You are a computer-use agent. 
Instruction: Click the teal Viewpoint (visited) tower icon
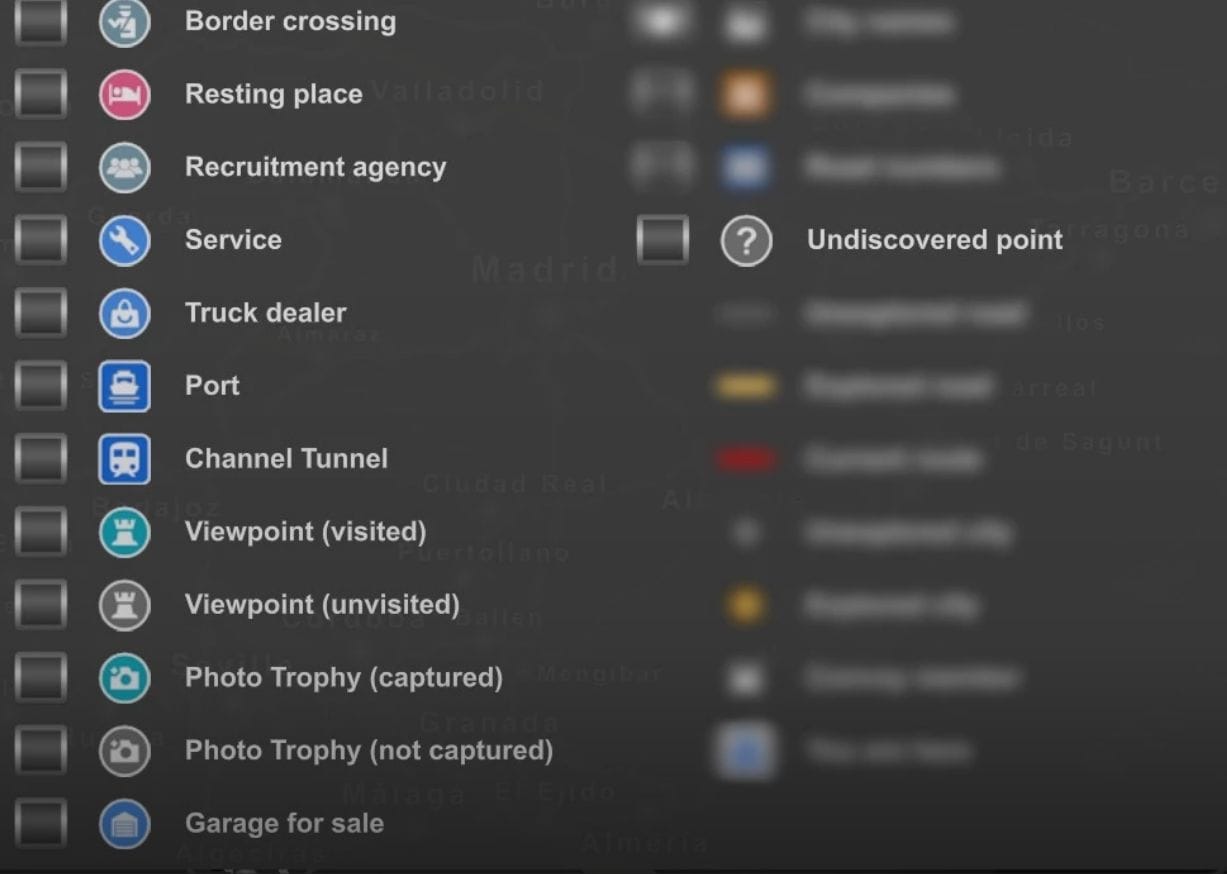pos(124,532)
